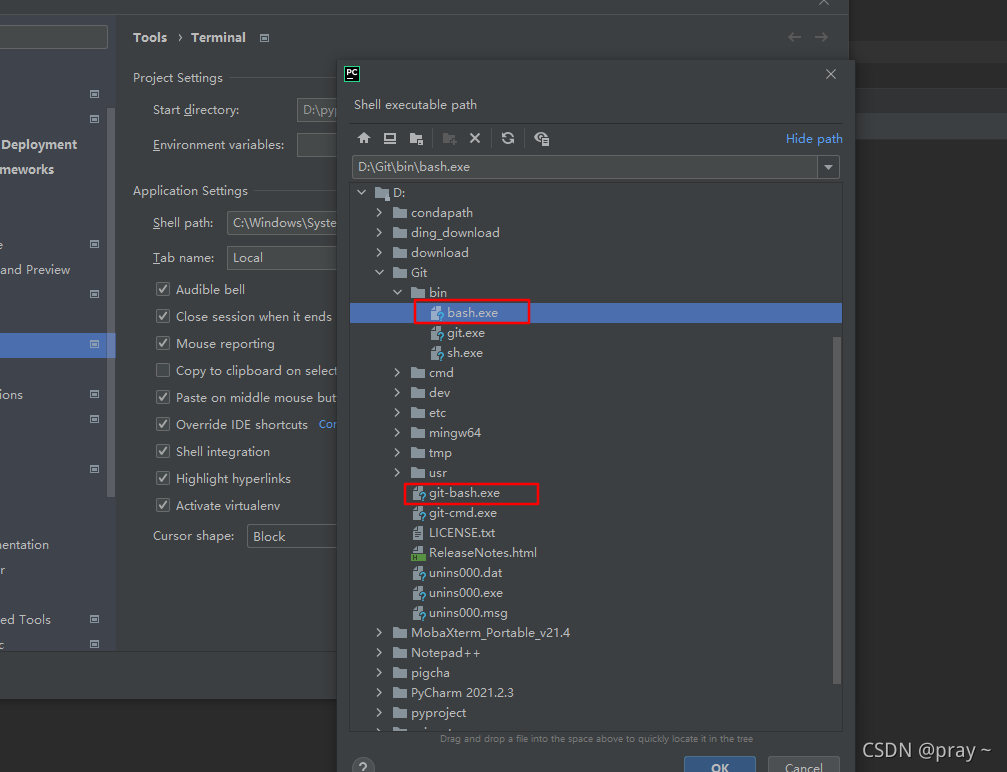Select git-bash.exe in file tree
1007x772 pixels.
point(464,493)
